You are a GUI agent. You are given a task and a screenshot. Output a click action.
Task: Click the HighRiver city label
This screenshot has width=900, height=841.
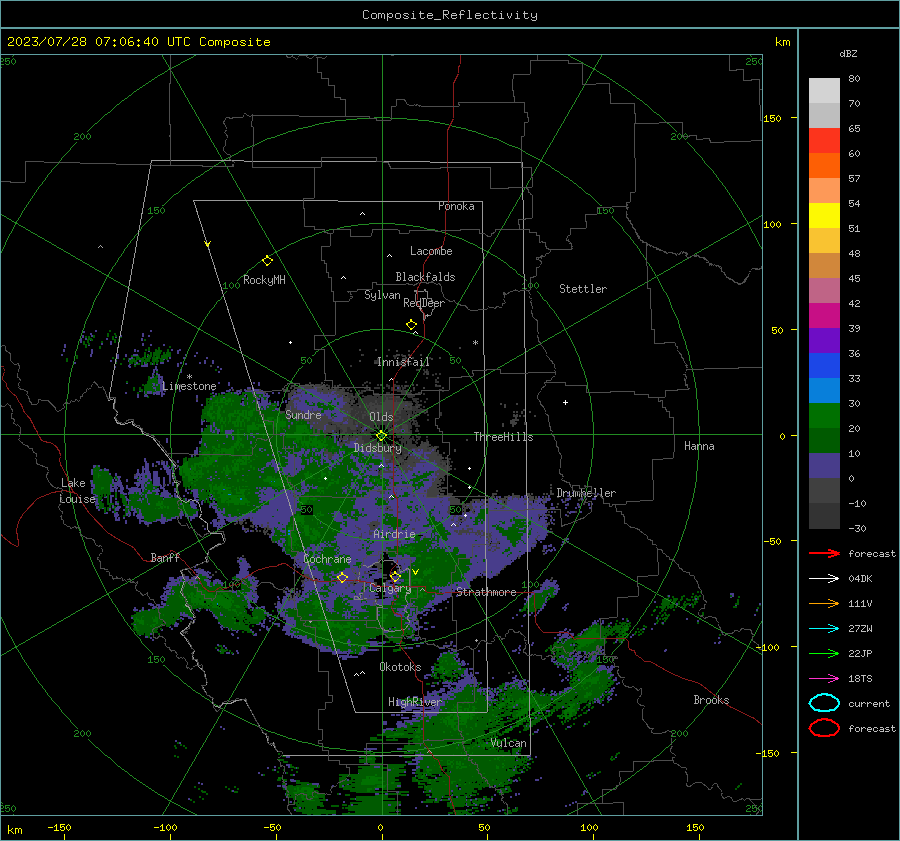(x=415, y=702)
